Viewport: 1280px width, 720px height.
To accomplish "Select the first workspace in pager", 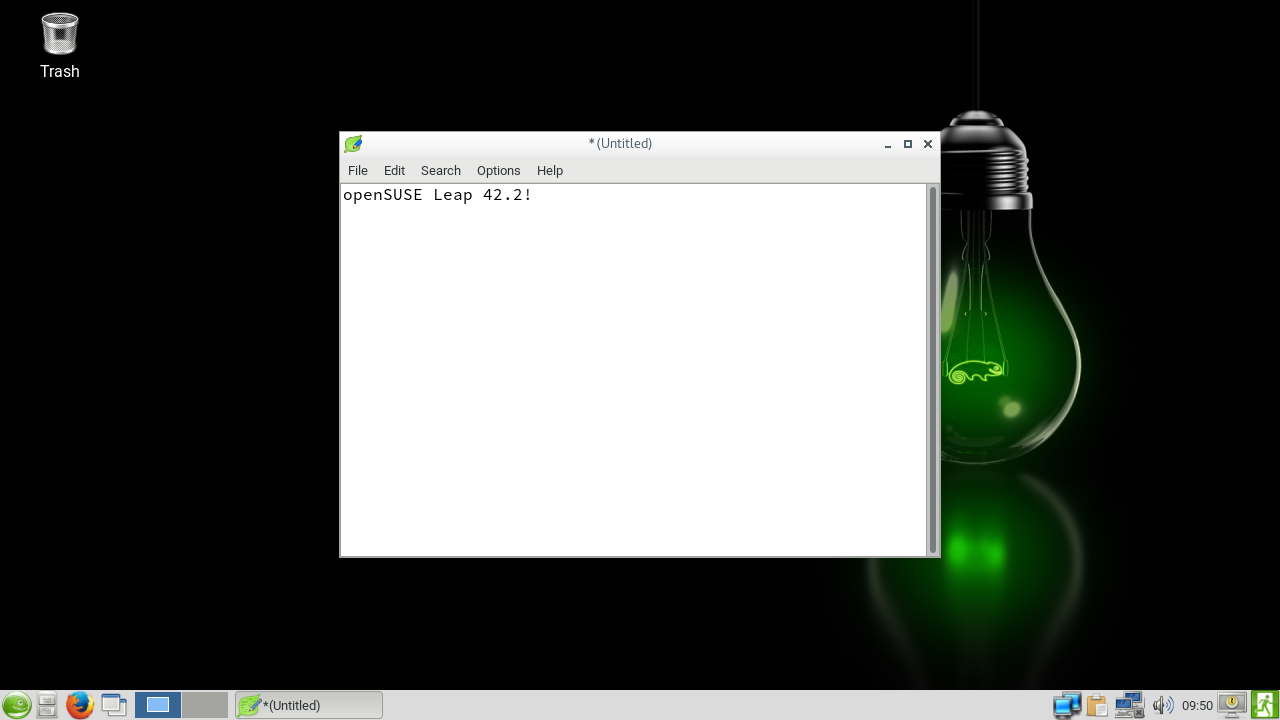I will coord(158,705).
